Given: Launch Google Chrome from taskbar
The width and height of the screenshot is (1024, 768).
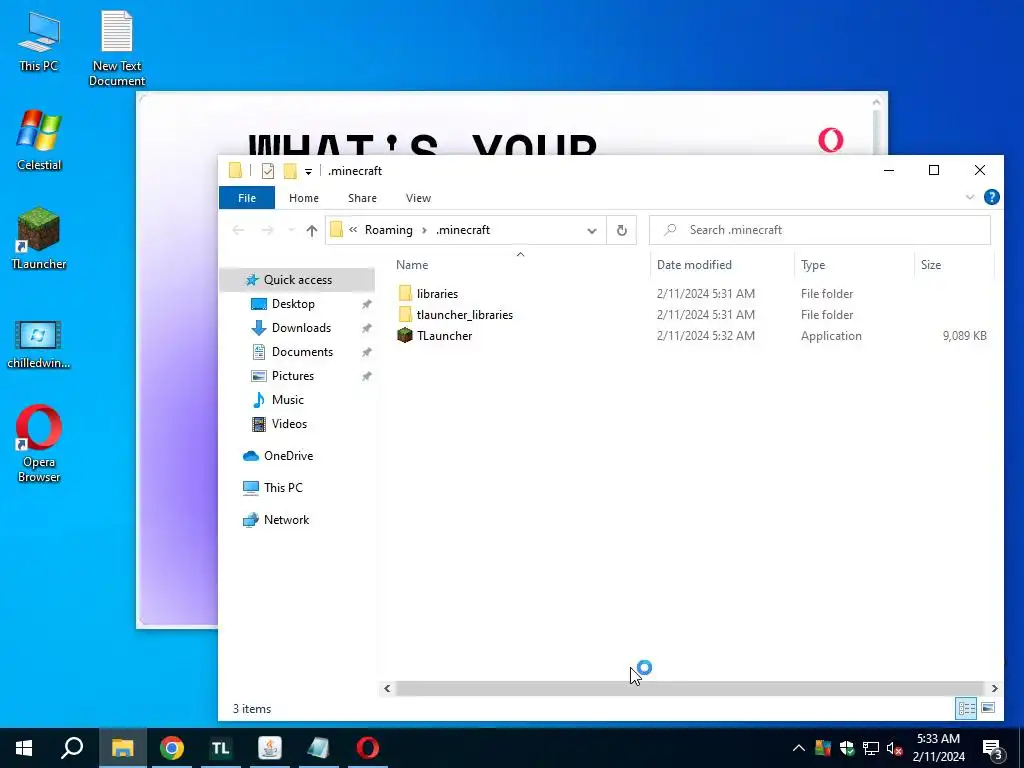Looking at the screenshot, I should click(x=172, y=748).
